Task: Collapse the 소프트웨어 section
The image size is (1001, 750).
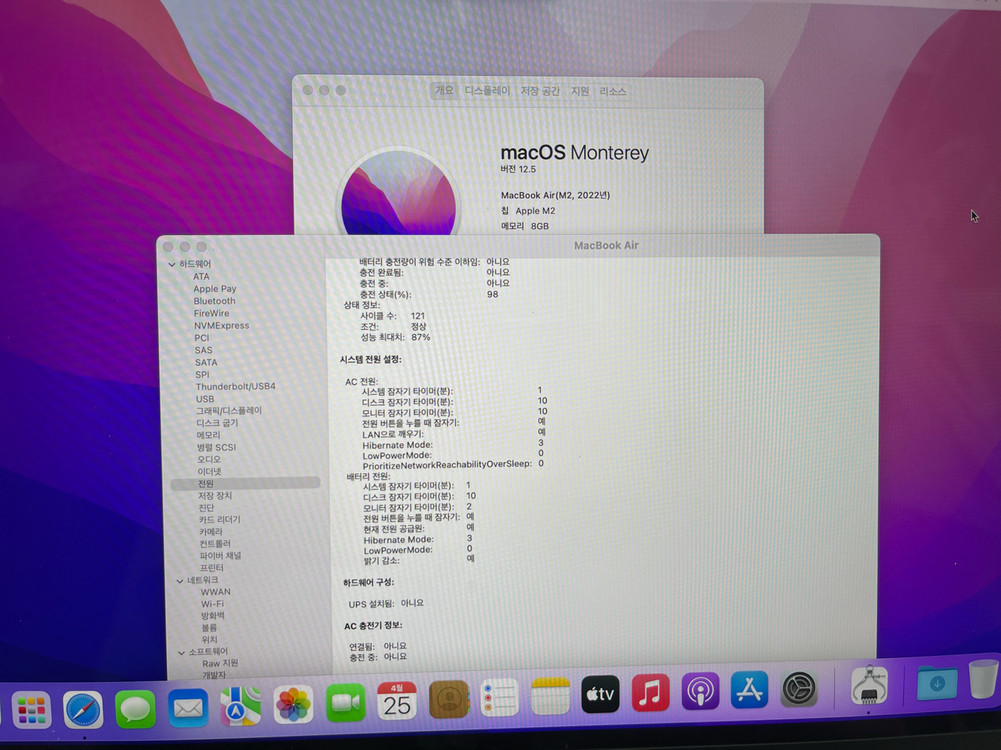Action: tap(179, 652)
